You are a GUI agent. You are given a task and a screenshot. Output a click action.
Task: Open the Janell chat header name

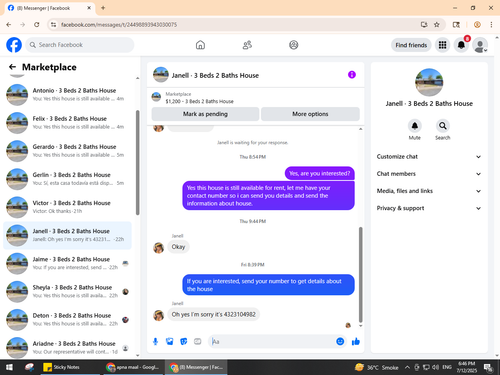click(x=215, y=75)
